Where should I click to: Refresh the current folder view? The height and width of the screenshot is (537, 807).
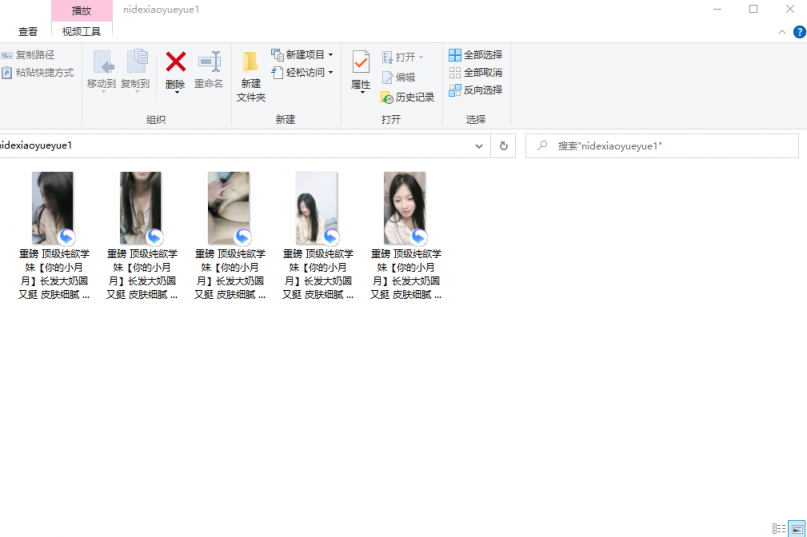(x=504, y=146)
